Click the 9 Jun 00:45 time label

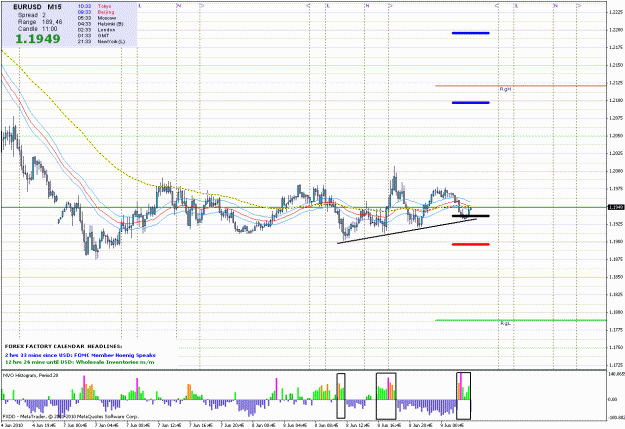(x=452, y=425)
